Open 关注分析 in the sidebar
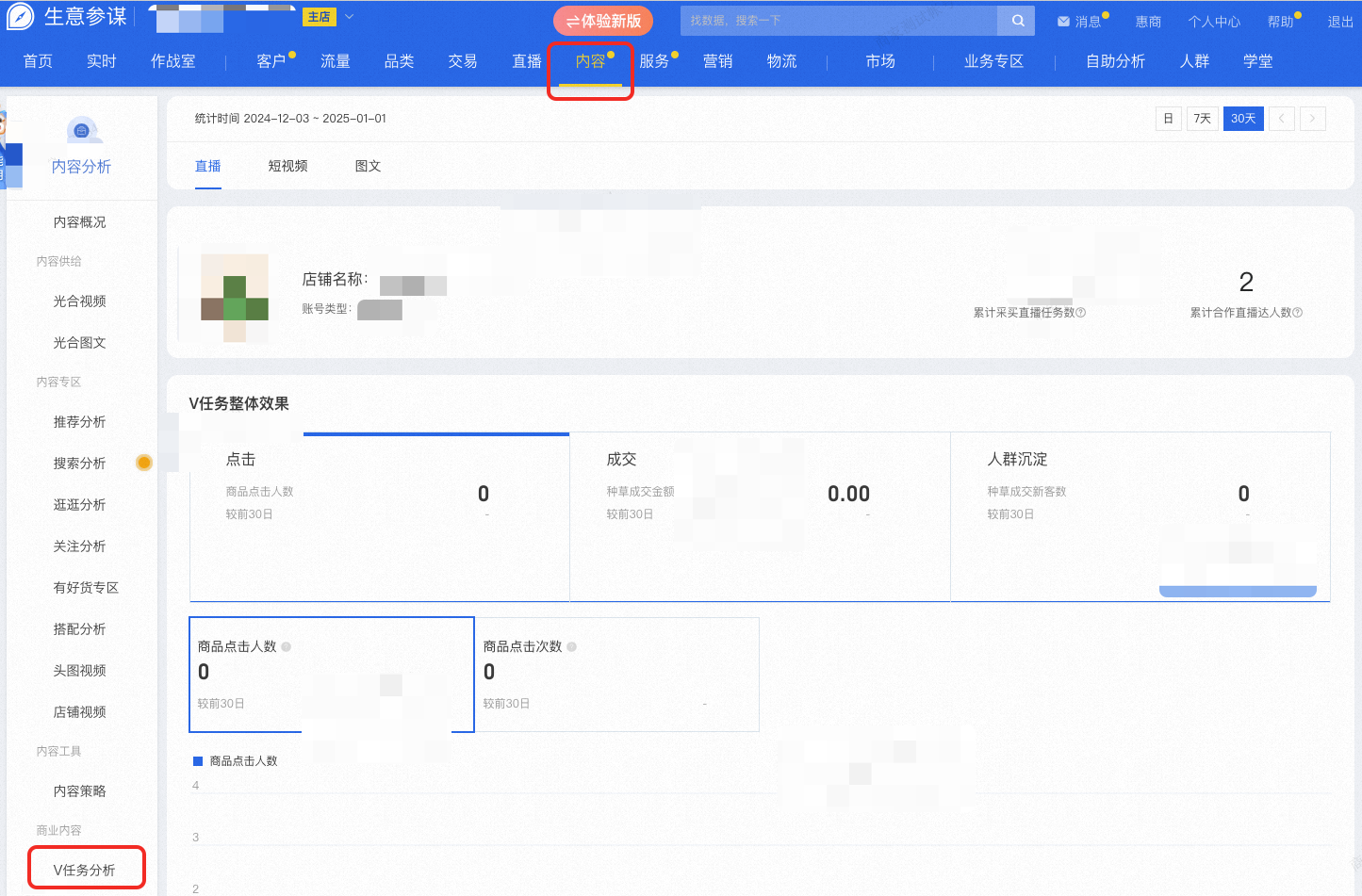The width and height of the screenshot is (1362, 896). [80, 546]
